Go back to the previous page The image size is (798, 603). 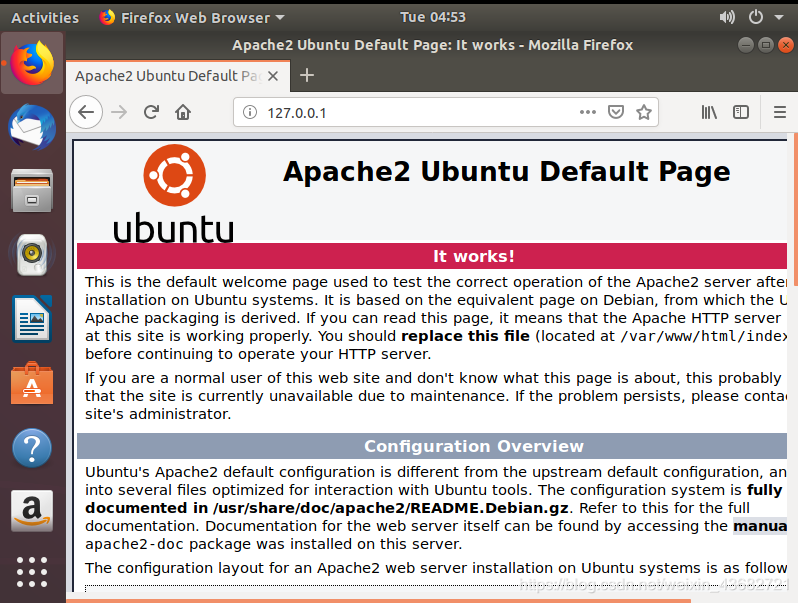click(86, 112)
